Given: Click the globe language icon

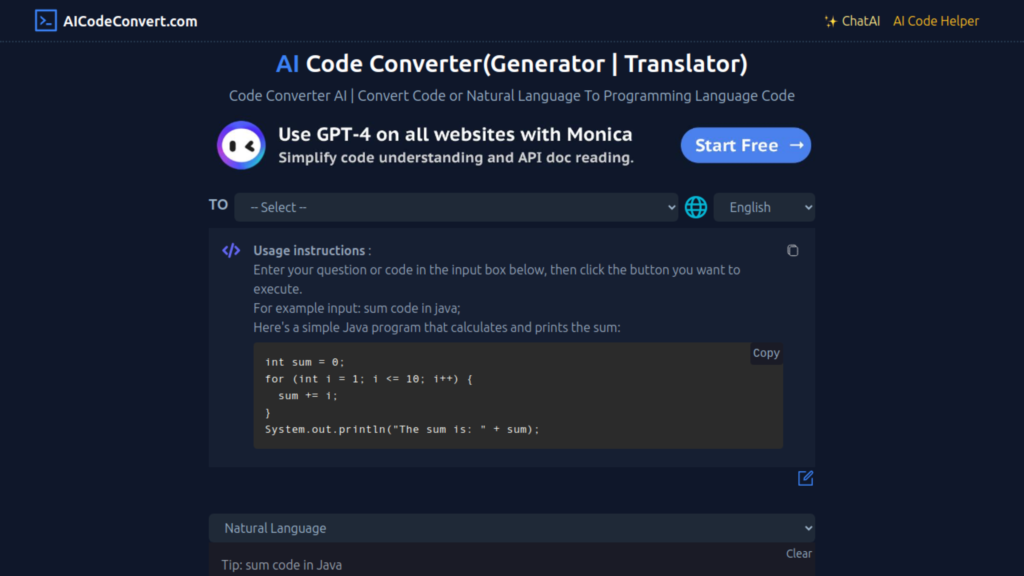Looking at the screenshot, I should click(x=696, y=207).
